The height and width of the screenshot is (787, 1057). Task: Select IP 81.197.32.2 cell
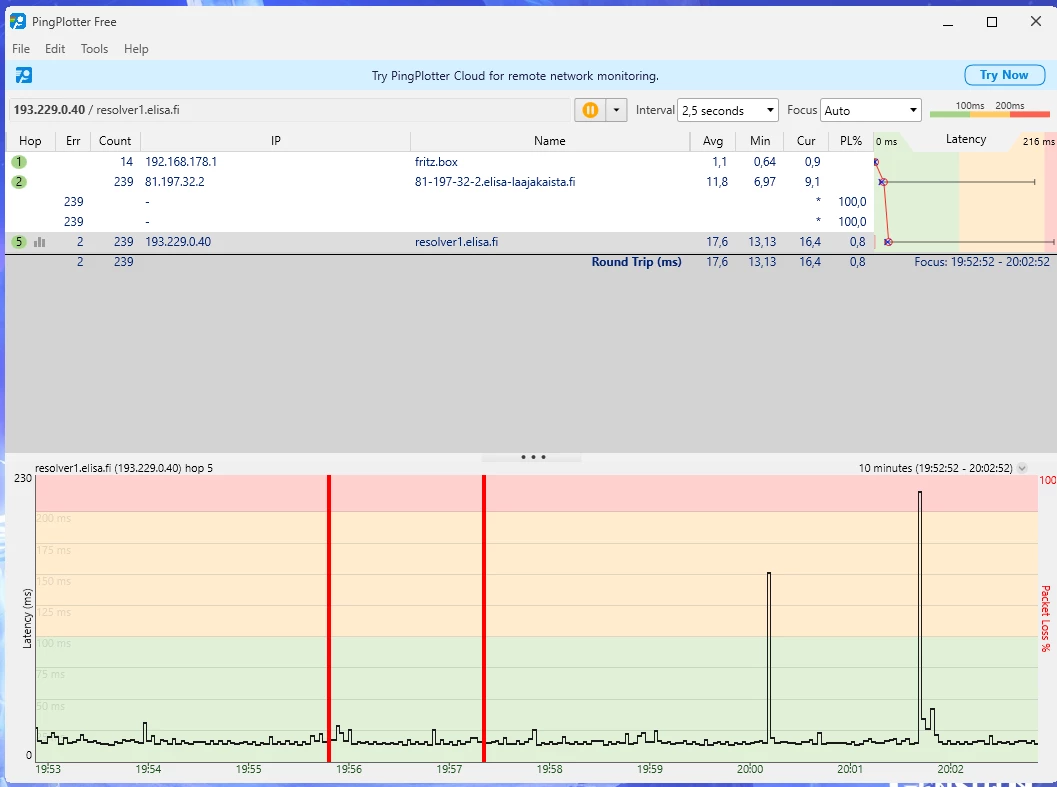(175, 181)
